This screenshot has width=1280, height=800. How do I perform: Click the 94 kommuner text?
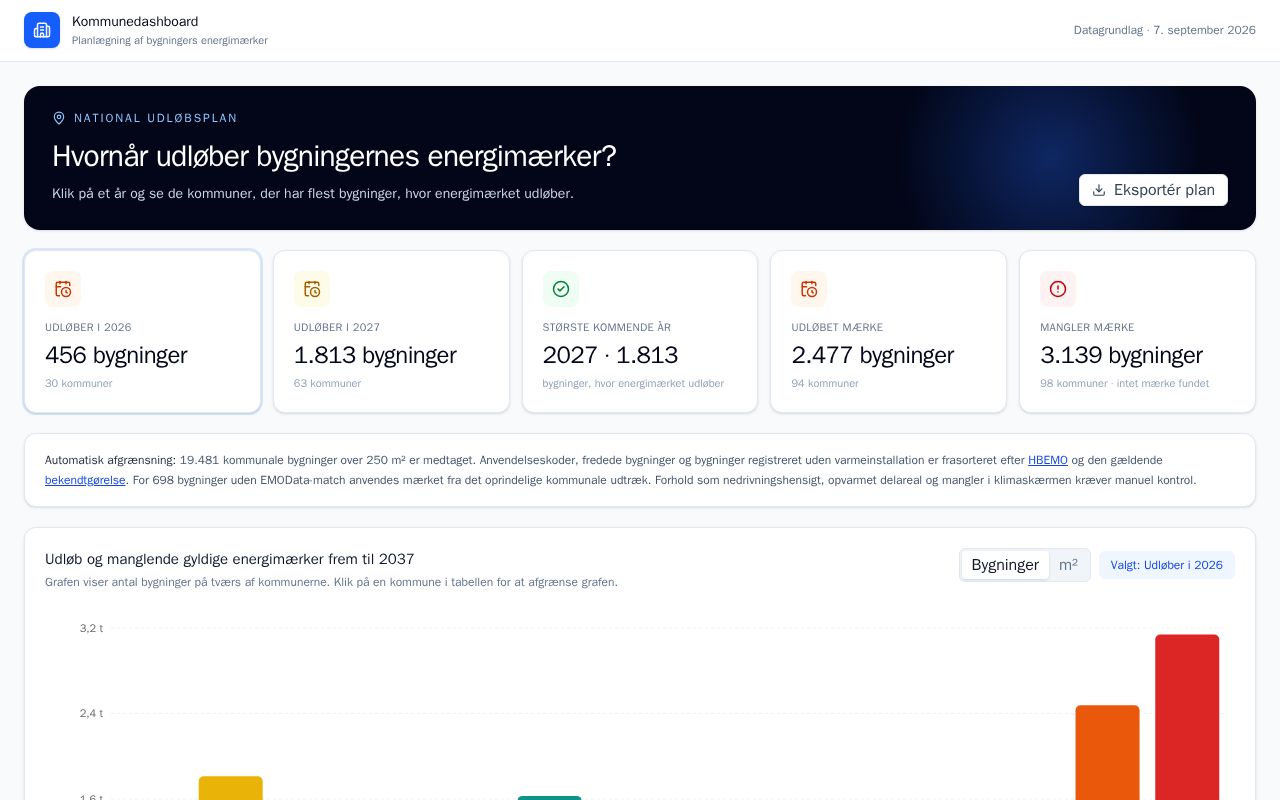coord(825,383)
